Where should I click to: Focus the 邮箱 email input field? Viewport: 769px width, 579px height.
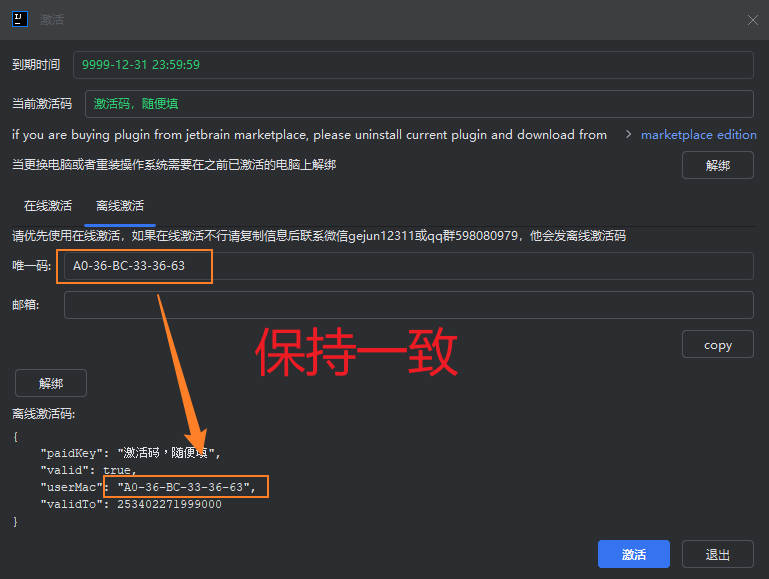[x=408, y=305]
